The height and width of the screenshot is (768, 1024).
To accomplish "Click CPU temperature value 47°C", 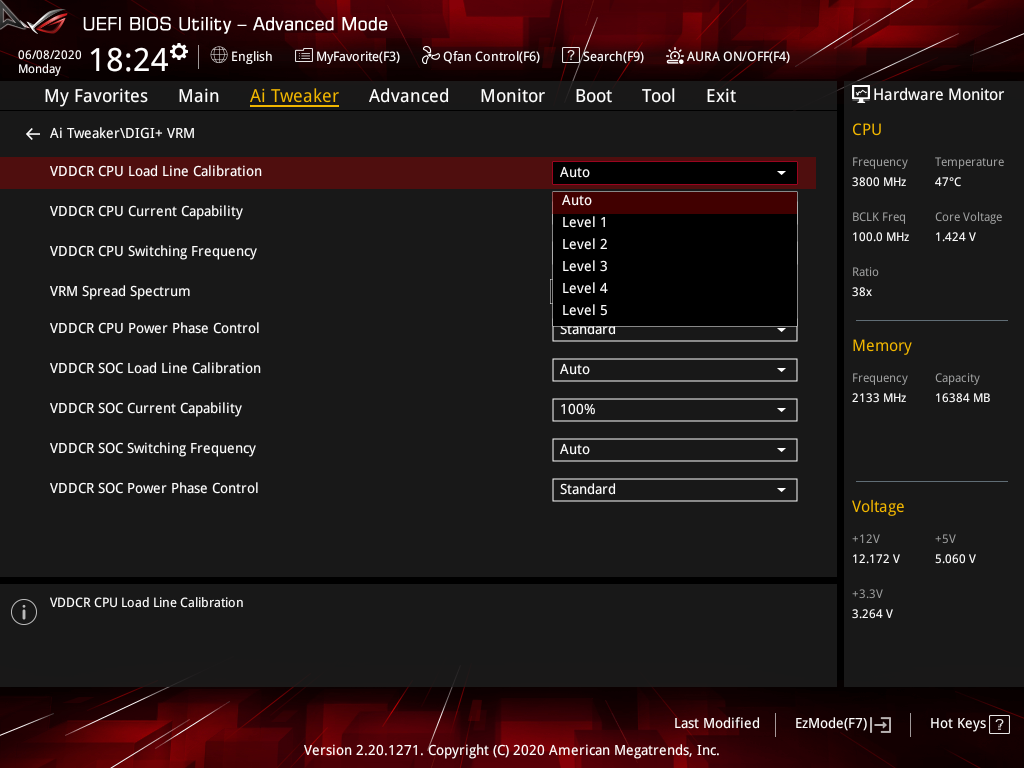I will point(948,182).
